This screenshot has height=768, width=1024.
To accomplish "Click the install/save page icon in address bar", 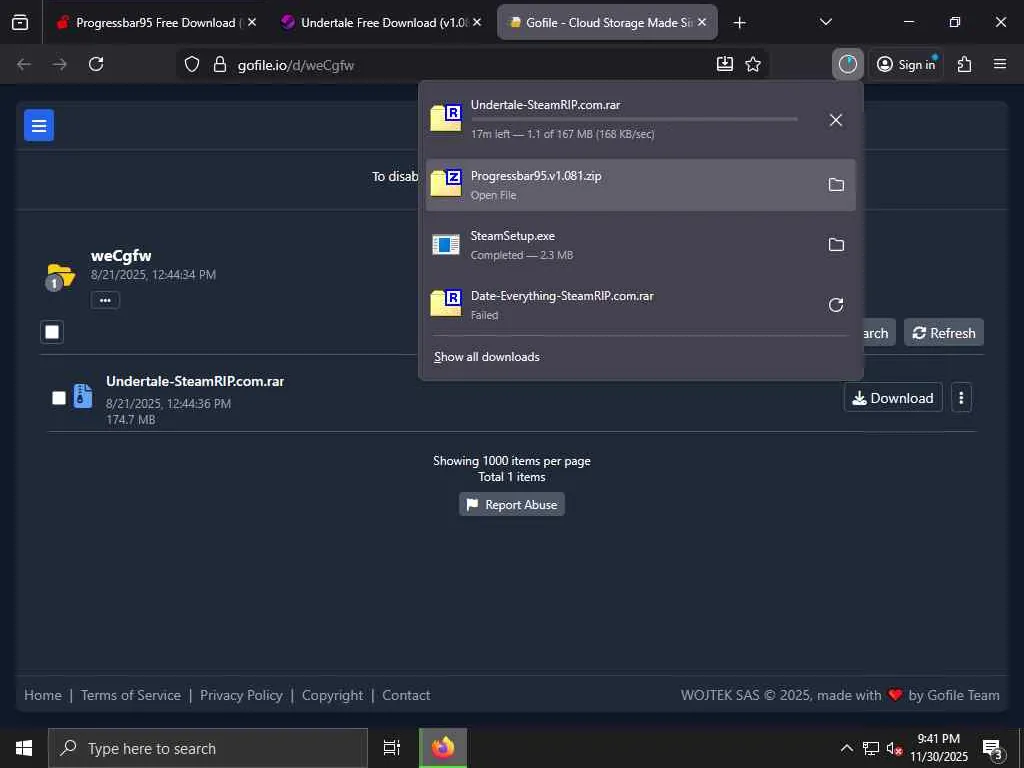I will [x=725, y=64].
